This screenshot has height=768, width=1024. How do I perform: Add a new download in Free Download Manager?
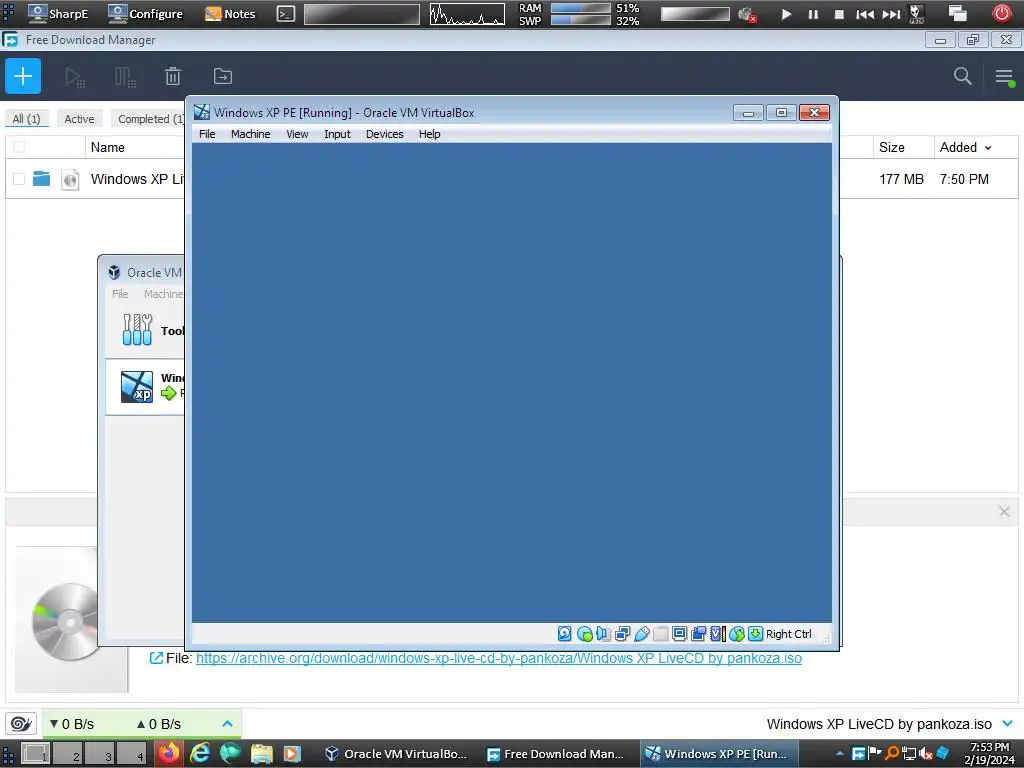[23, 76]
